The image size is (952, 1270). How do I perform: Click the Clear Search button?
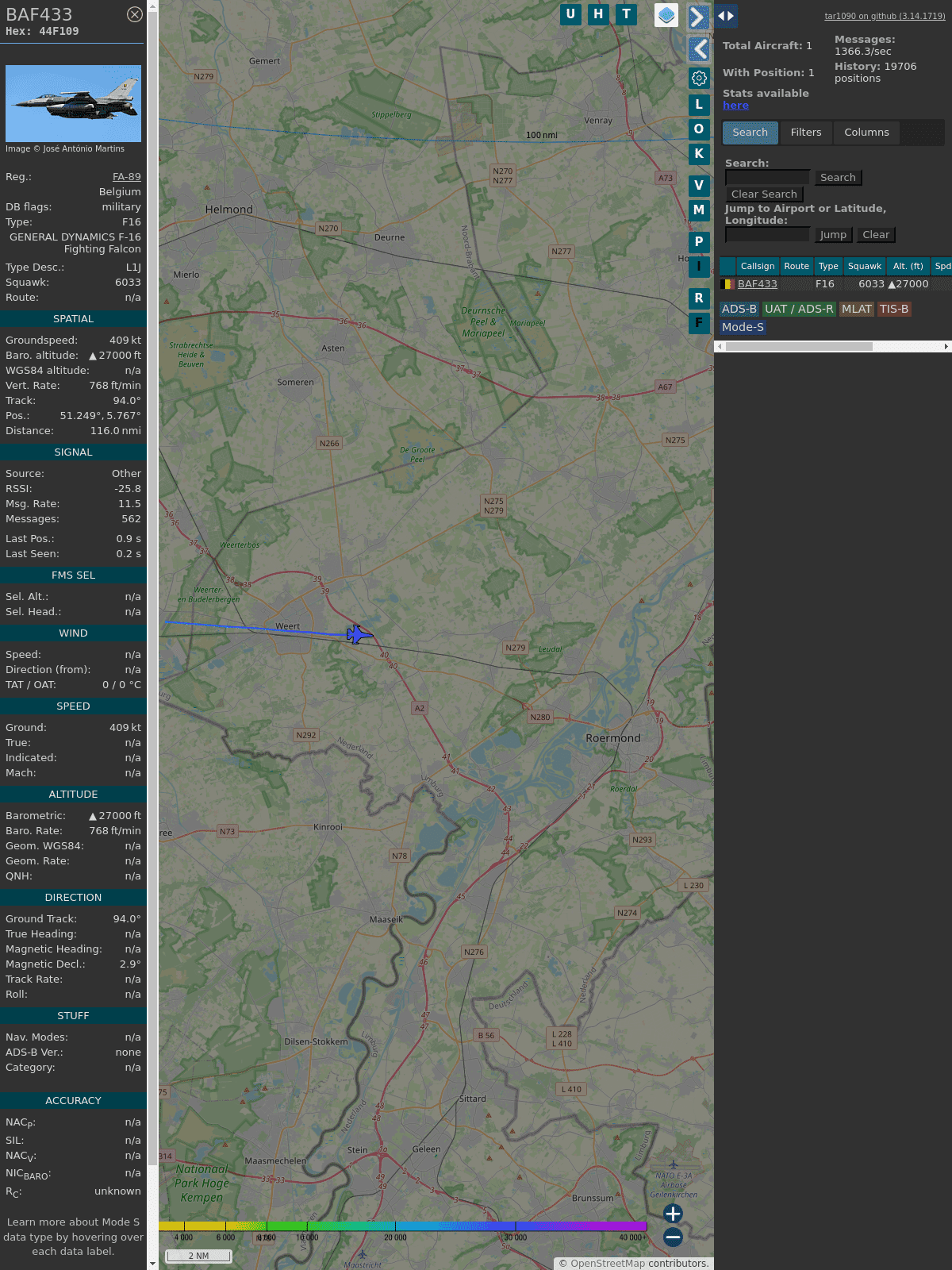[764, 194]
